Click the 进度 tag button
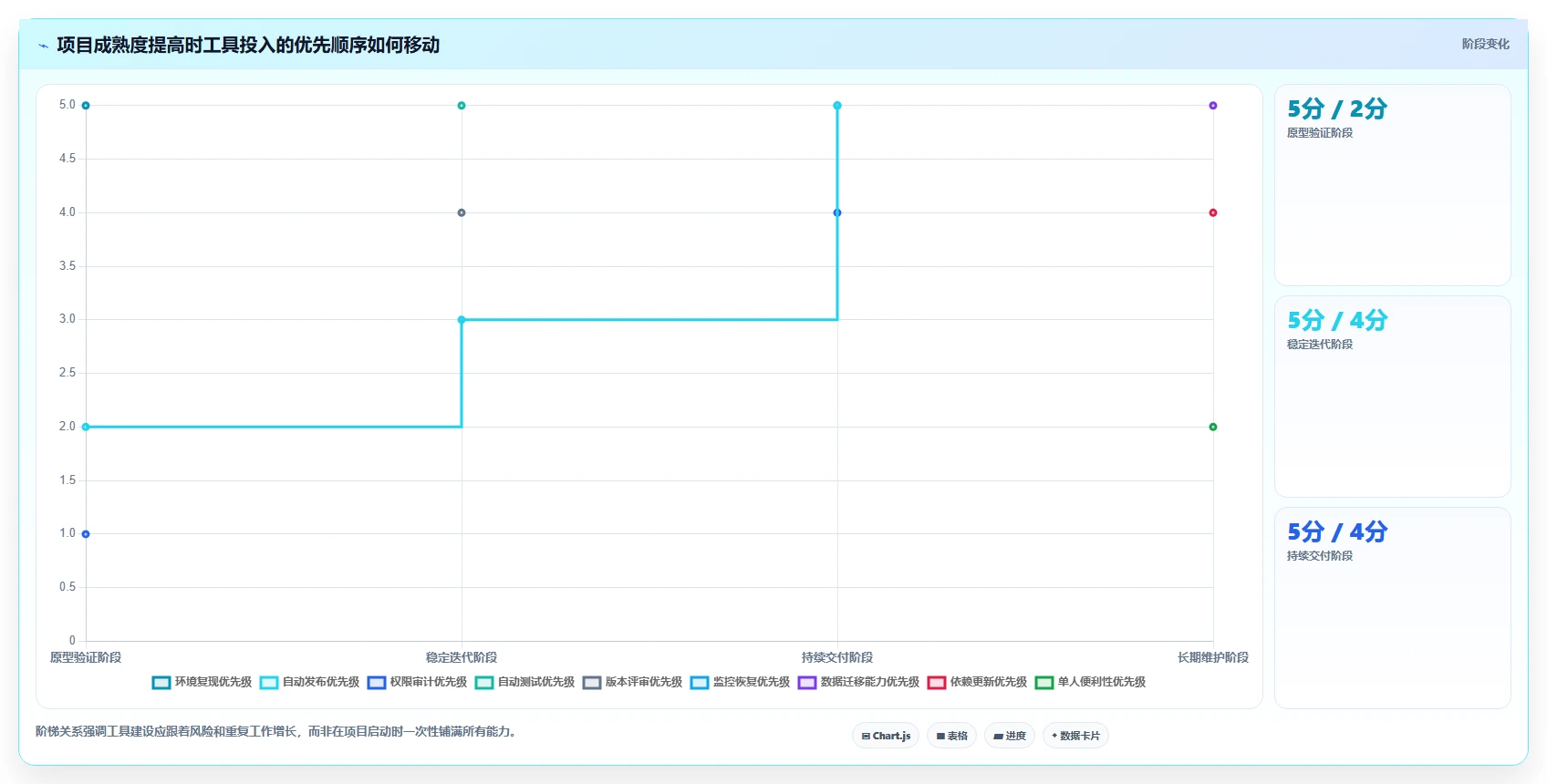1547x784 pixels. point(1010,736)
